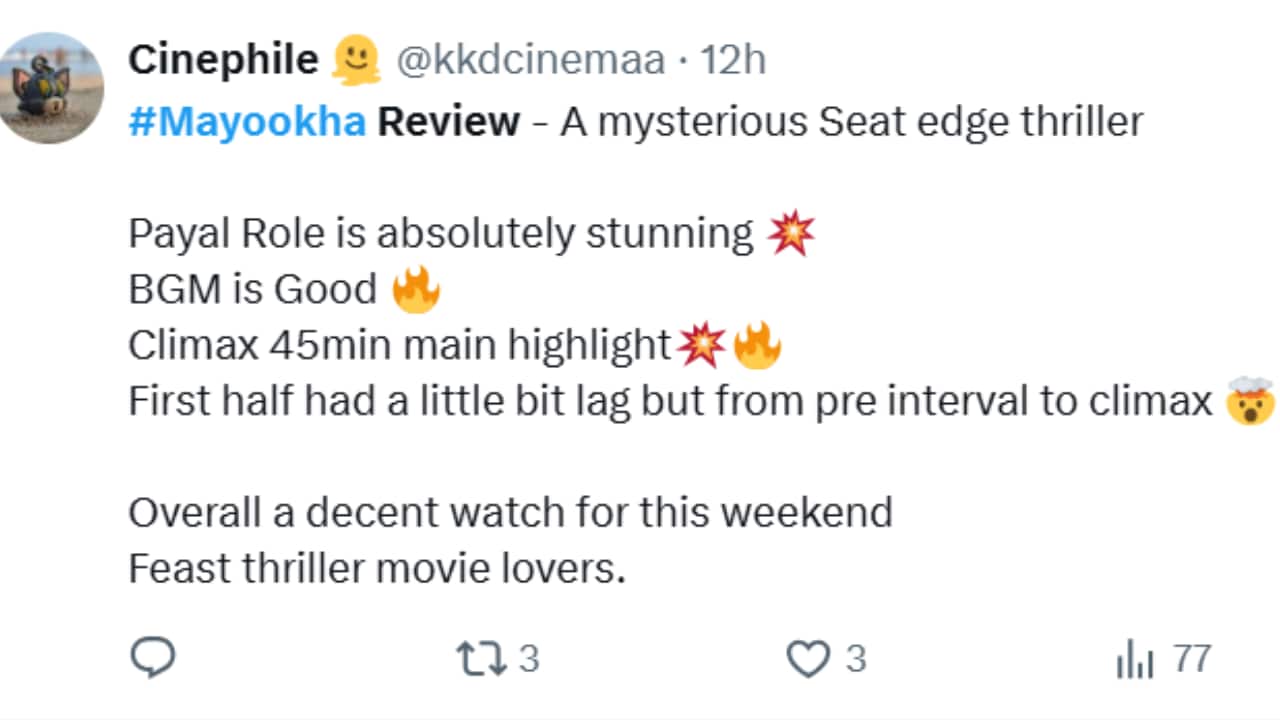Open the Cinephile profile avatar
The image size is (1280, 720).
tap(50, 88)
